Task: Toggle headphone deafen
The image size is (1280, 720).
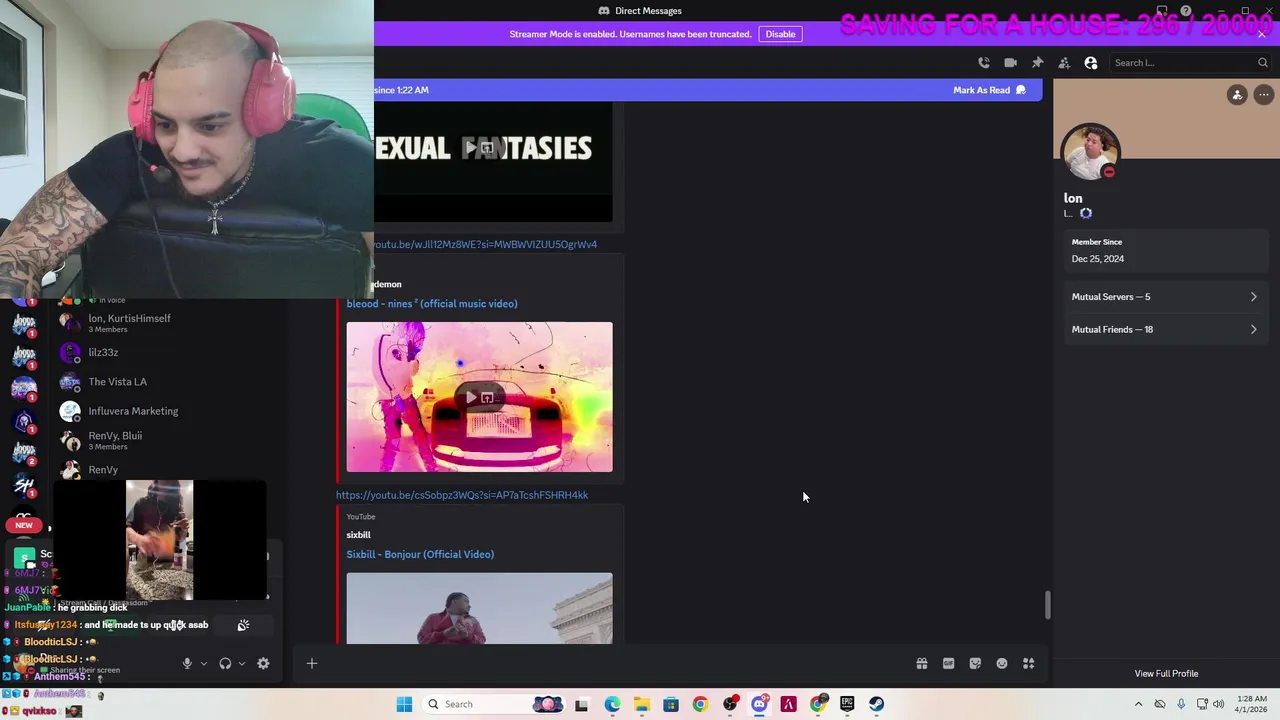Action: [225, 663]
